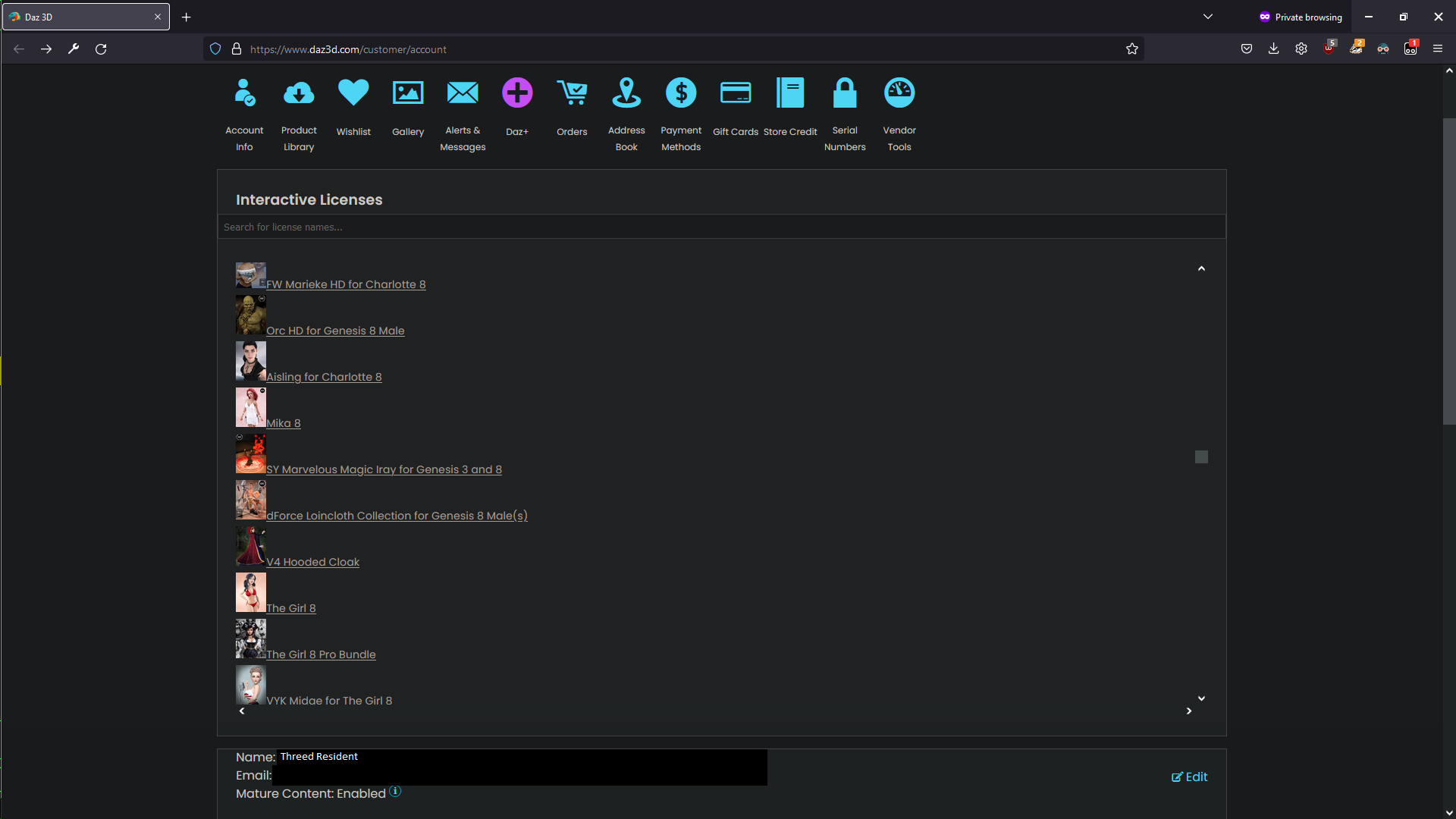Viewport: 1456px width, 819px height.
Task: Select the Daz 3D browser tab
Action: [x=86, y=17]
